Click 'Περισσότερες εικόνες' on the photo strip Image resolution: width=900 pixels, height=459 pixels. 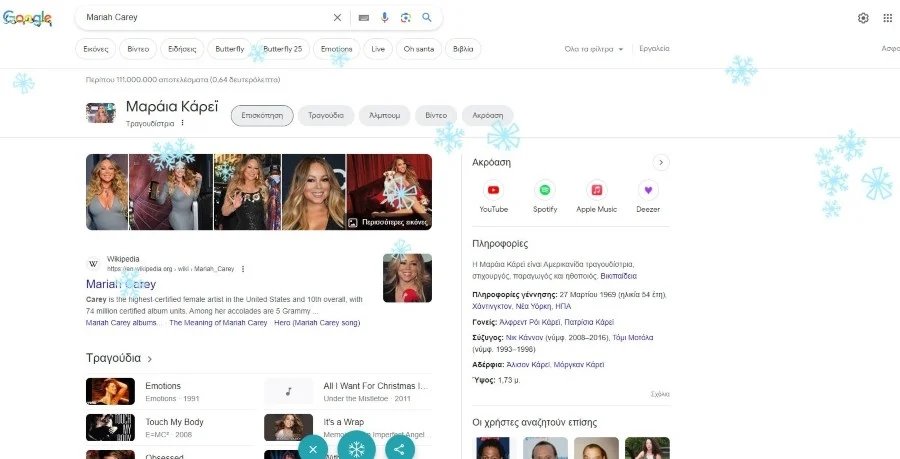[x=389, y=222]
